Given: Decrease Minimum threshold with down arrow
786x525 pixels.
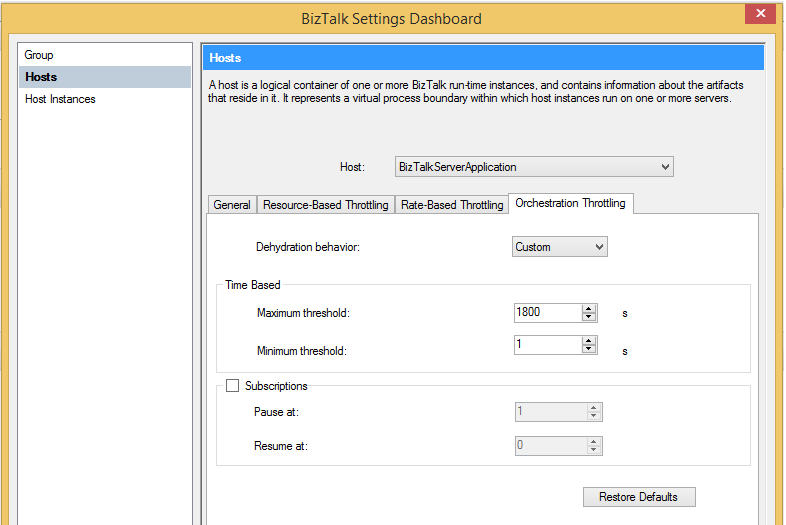Looking at the screenshot, I should [x=588, y=349].
